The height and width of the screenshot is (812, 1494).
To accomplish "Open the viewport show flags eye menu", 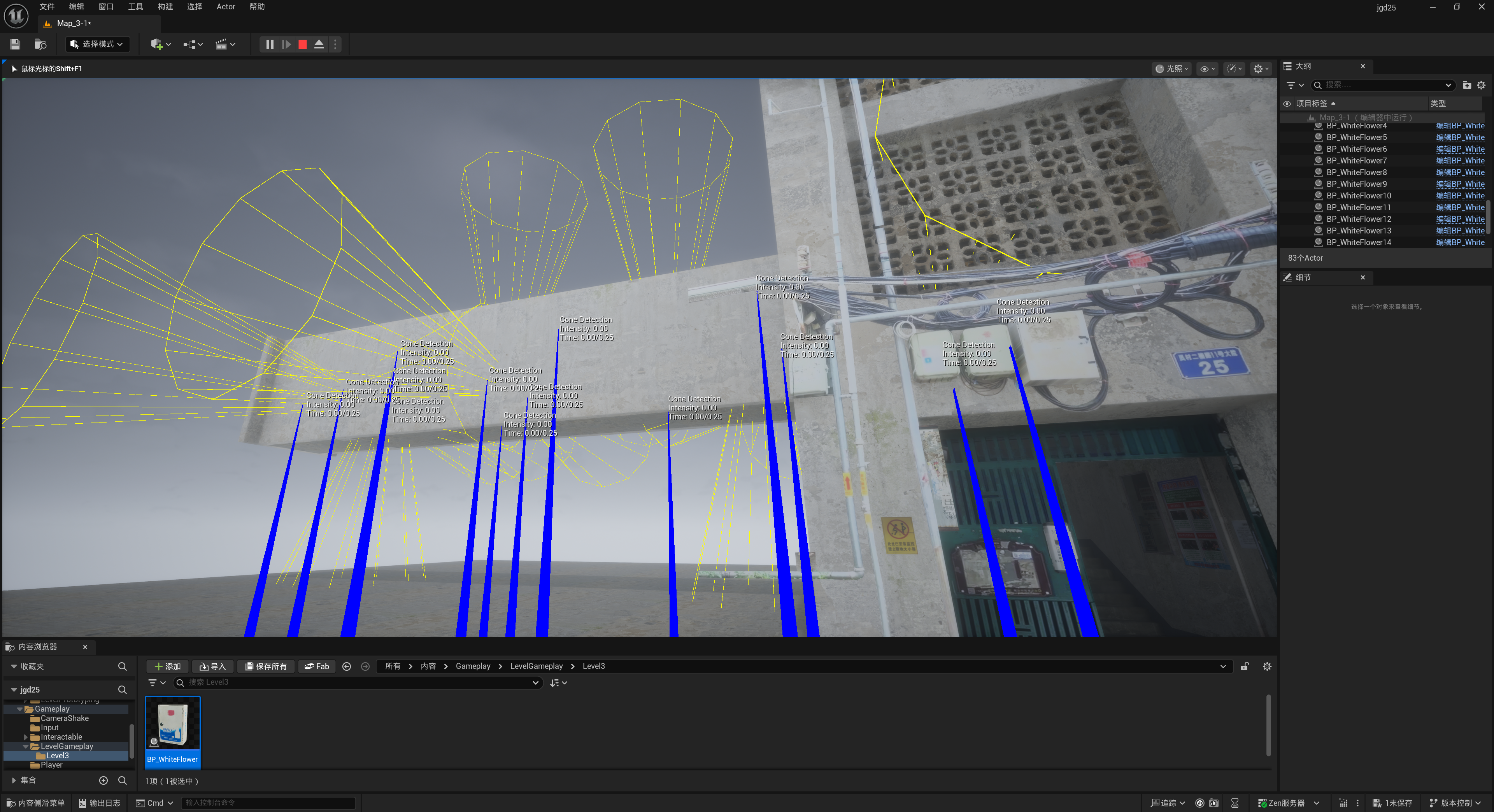I will click(1208, 68).
